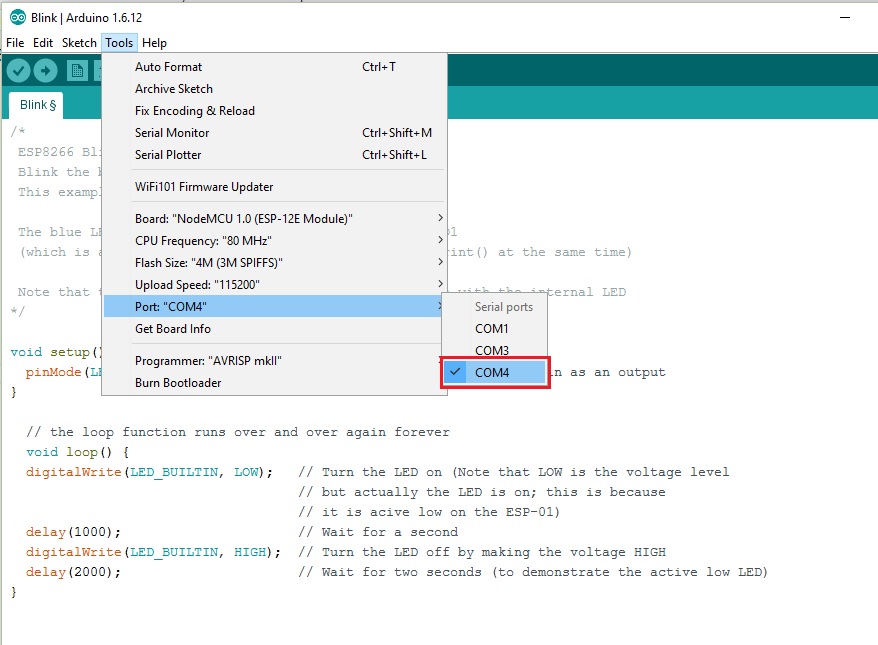This screenshot has height=645, width=878.
Task: Launch WiFi101 Firmware Updater
Action: point(274,187)
